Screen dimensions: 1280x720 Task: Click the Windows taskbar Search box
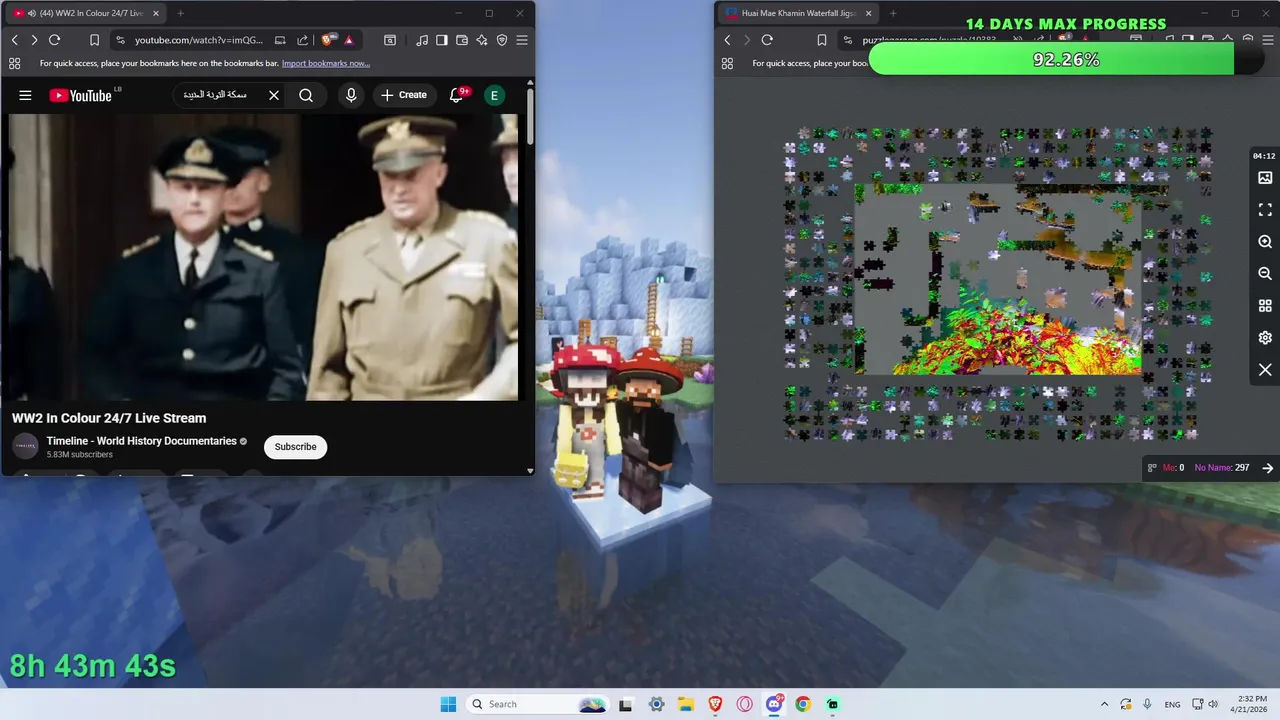(x=538, y=704)
